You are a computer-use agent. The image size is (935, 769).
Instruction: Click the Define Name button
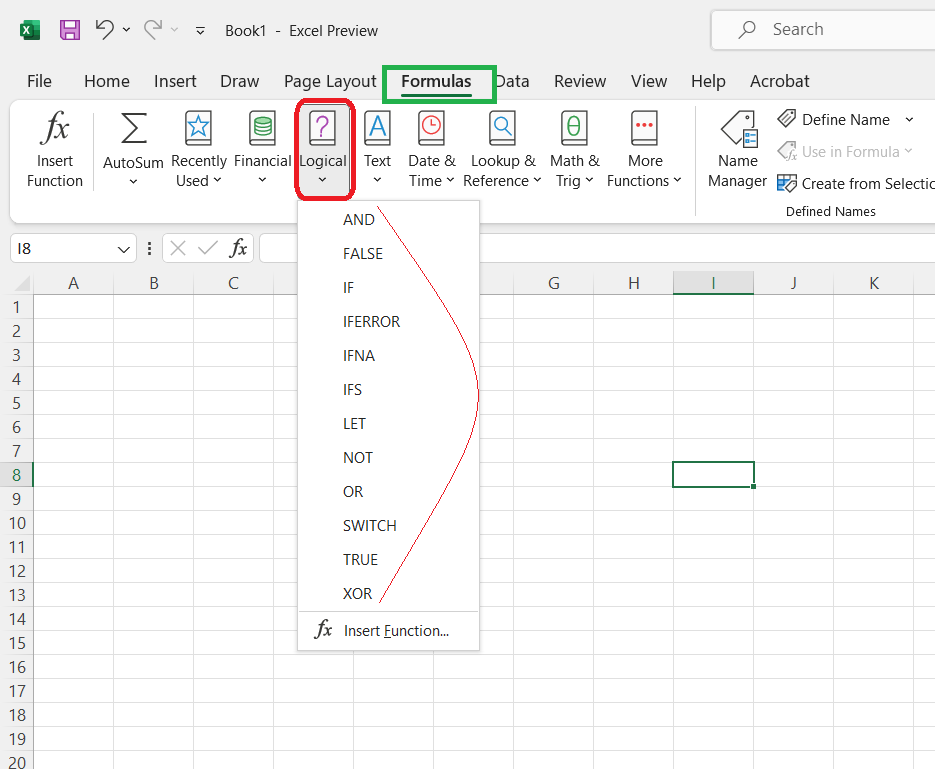click(x=834, y=119)
